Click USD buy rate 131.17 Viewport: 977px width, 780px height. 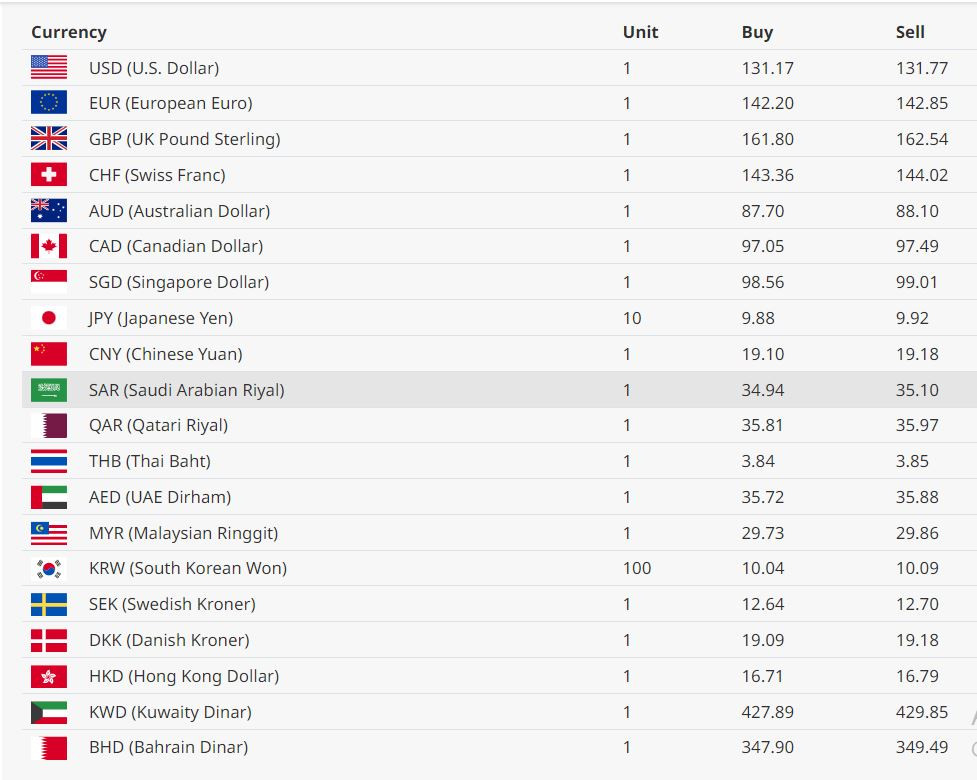768,68
